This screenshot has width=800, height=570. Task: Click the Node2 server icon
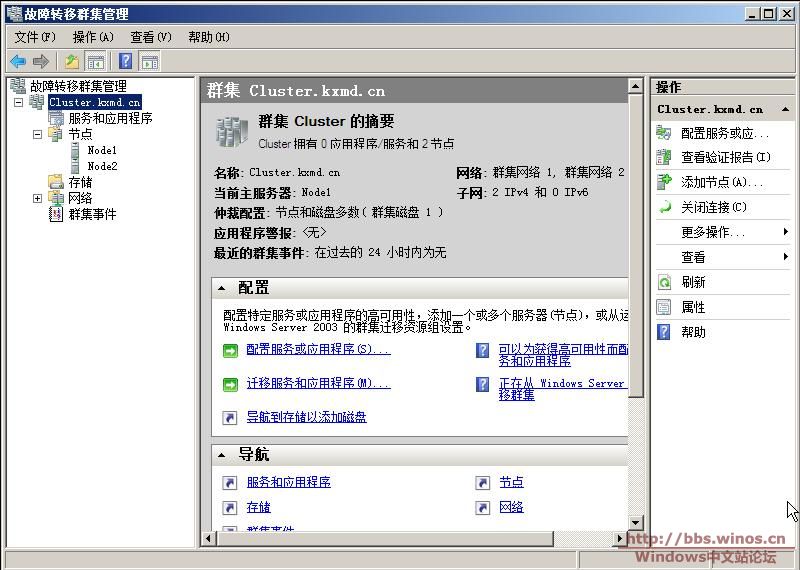(75, 166)
